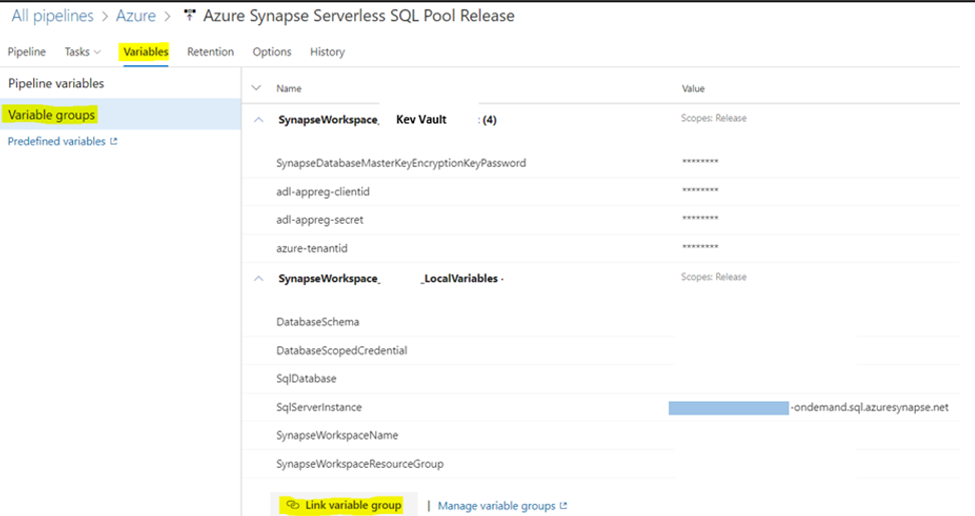This screenshot has width=975, height=516.
Task: Switch to the Pipeline tab
Action: pos(27,52)
